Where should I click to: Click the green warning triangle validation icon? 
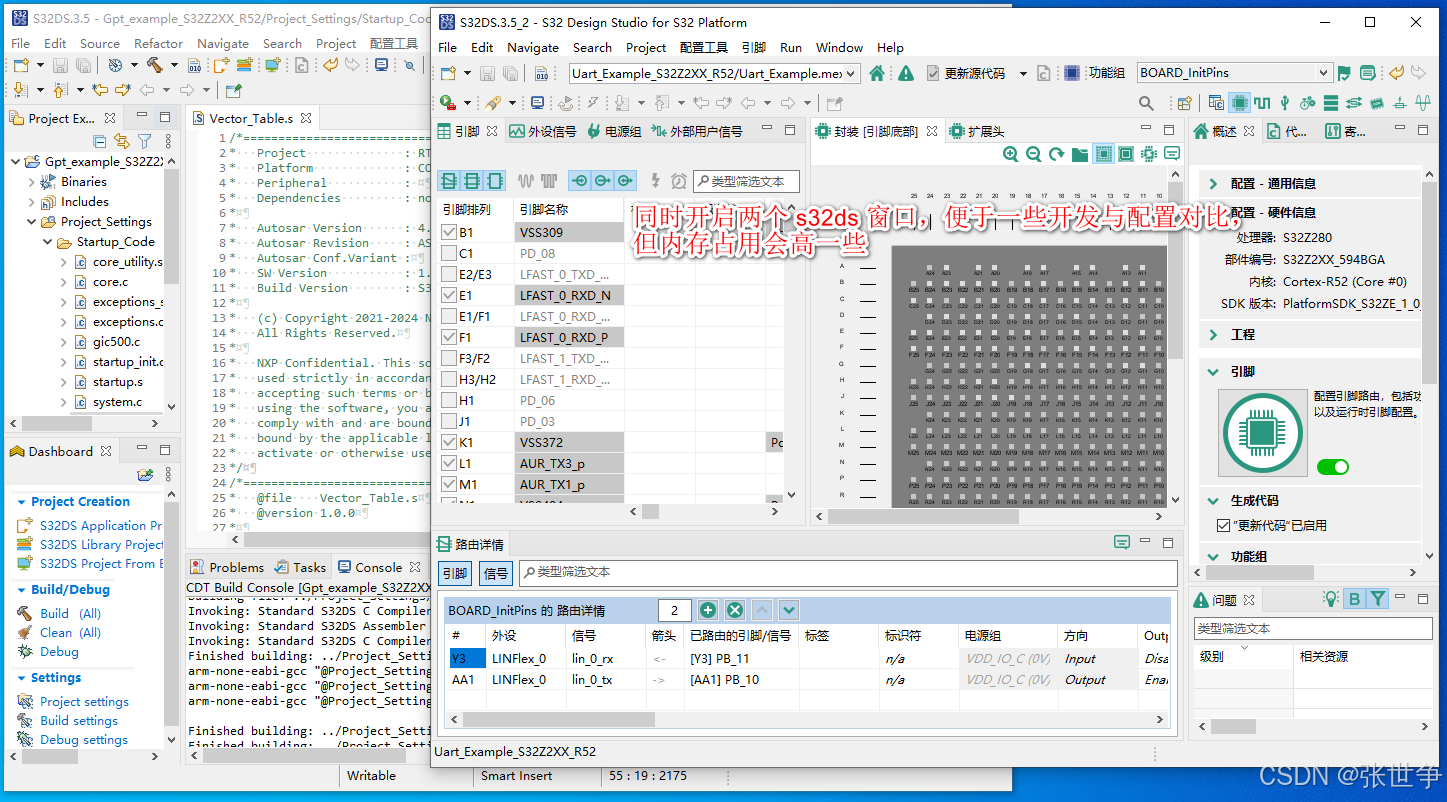(906, 73)
